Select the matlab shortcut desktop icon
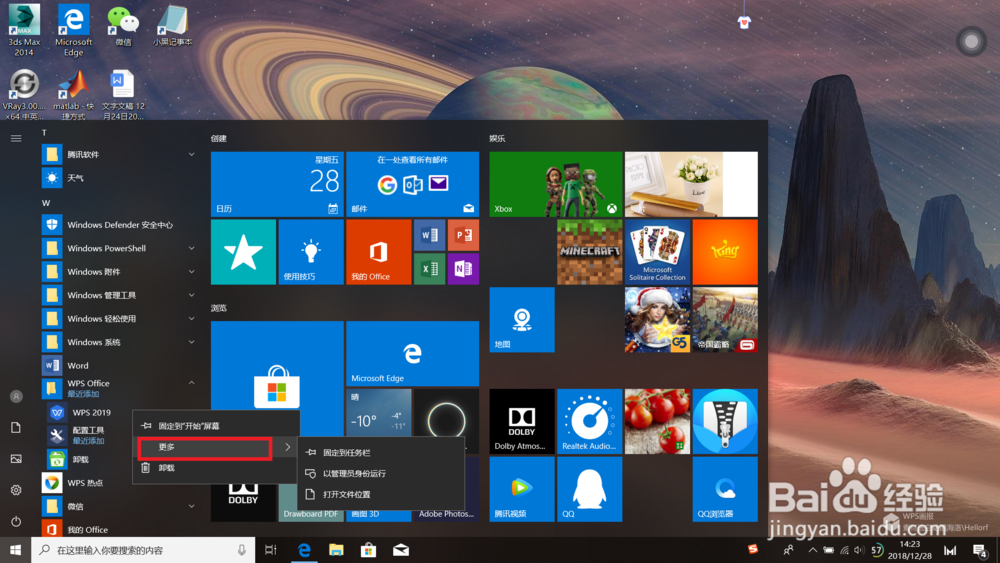 pos(73,94)
